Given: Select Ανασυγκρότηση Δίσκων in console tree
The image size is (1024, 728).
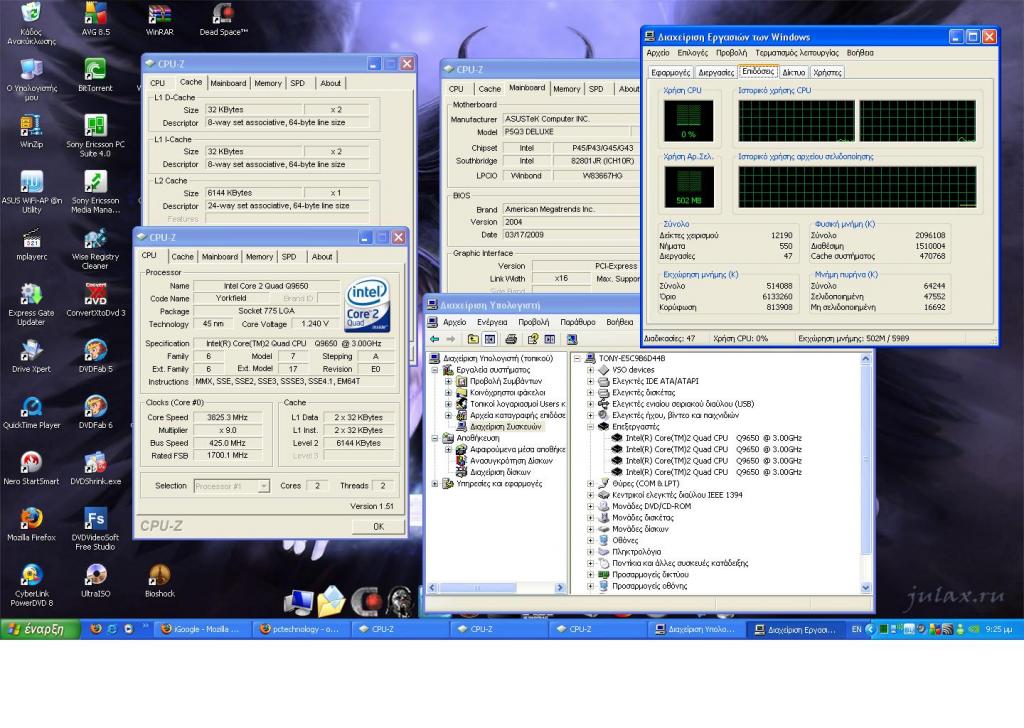Looking at the screenshot, I should click(x=511, y=461).
